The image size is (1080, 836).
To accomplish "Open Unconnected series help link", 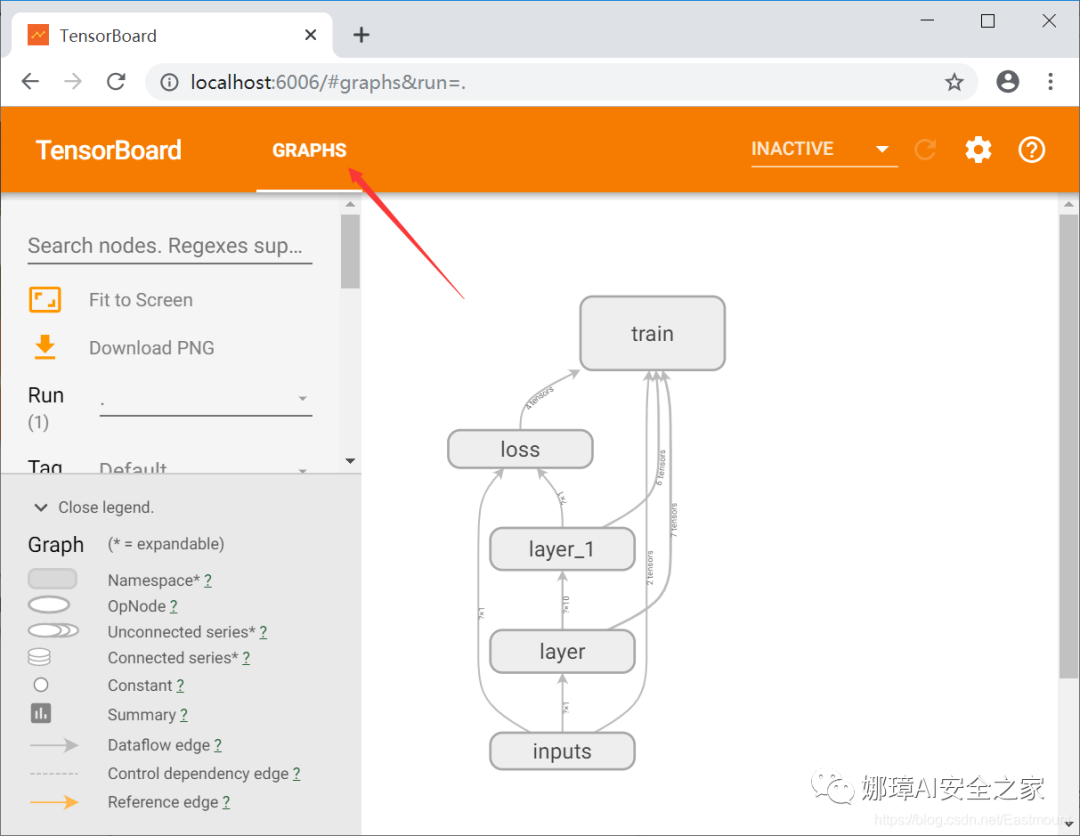I will pos(263,632).
